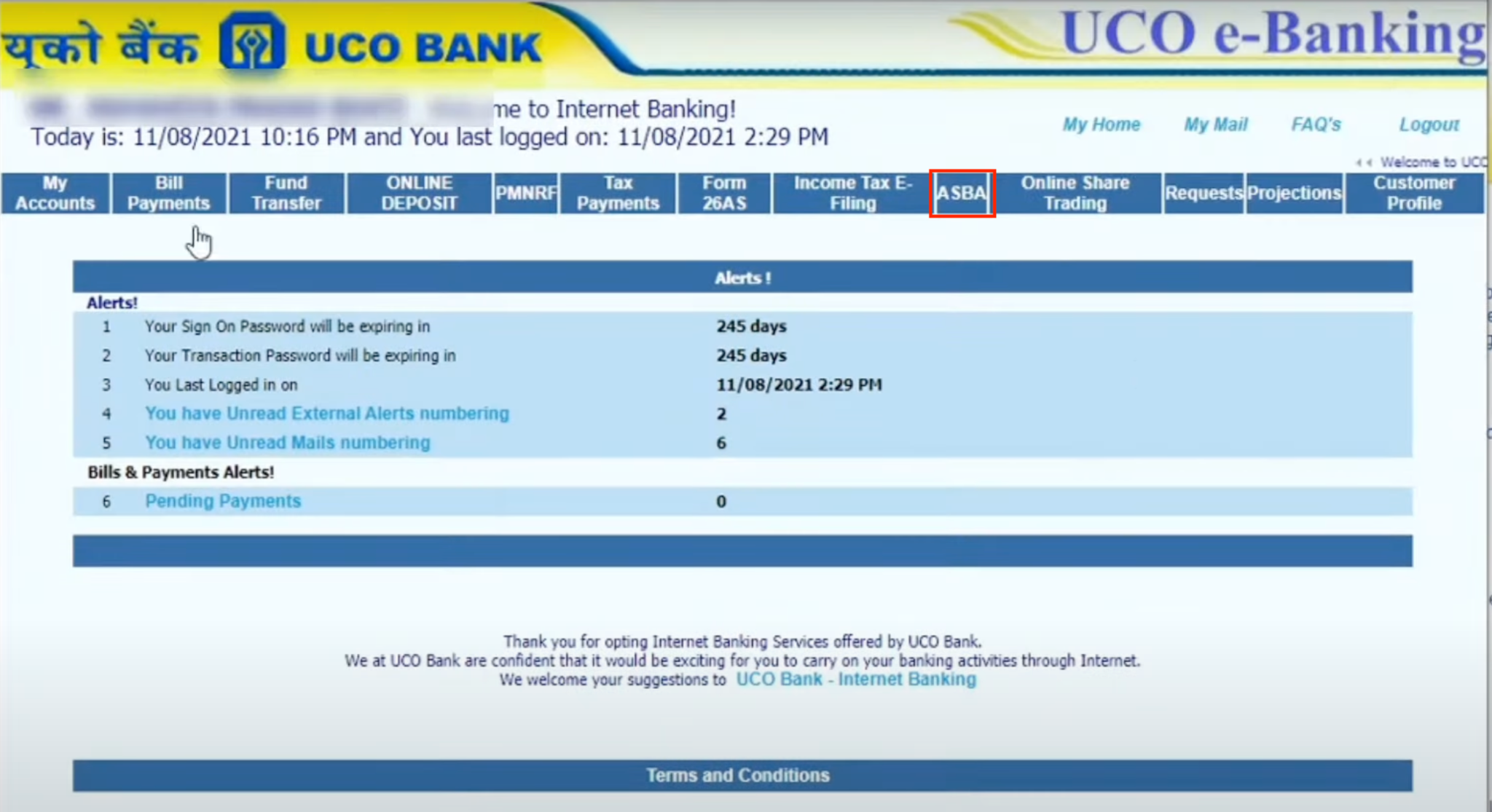Open ONLINE DEPOSIT
Image resolution: width=1492 pixels, height=812 pixels.
tap(419, 193)
